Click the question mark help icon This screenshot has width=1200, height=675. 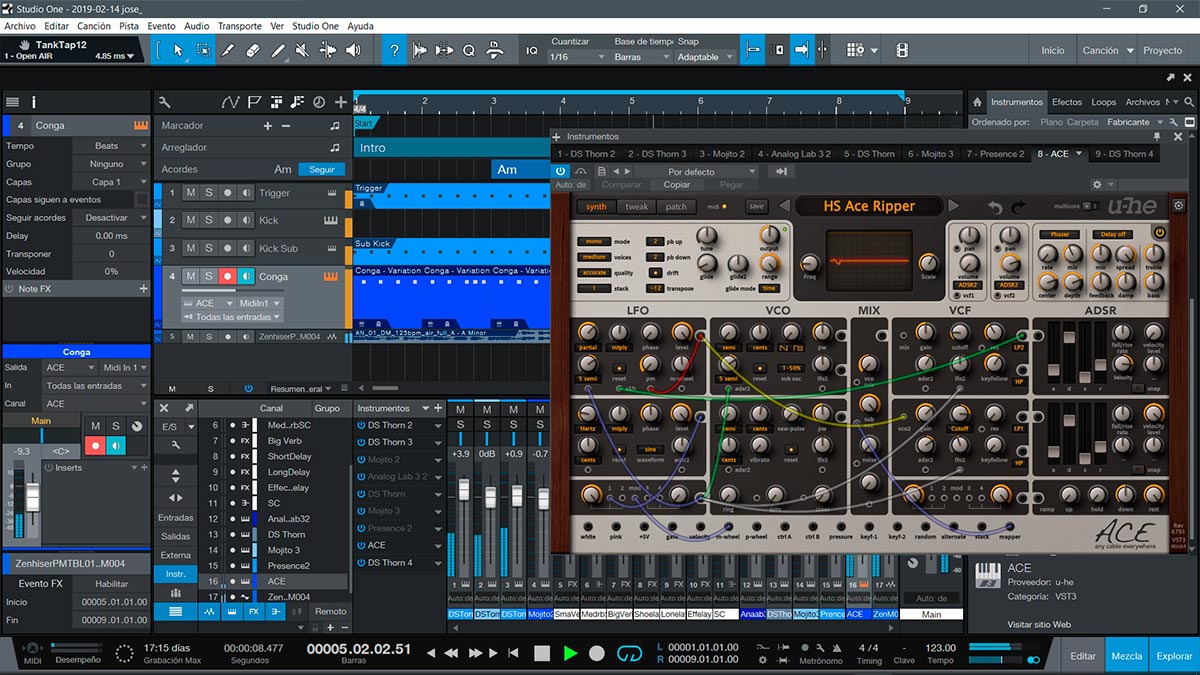pyautogui.click(x=396, y=50)
